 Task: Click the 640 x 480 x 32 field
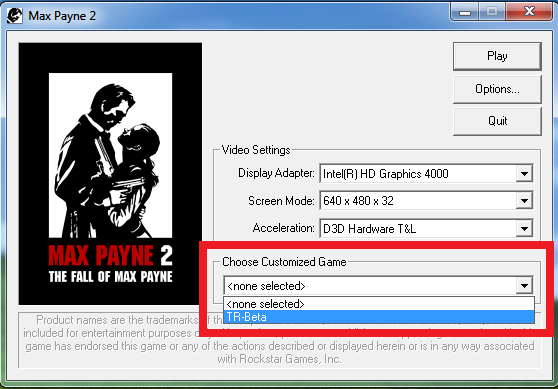pyautogui.click(x=426, y=201)
